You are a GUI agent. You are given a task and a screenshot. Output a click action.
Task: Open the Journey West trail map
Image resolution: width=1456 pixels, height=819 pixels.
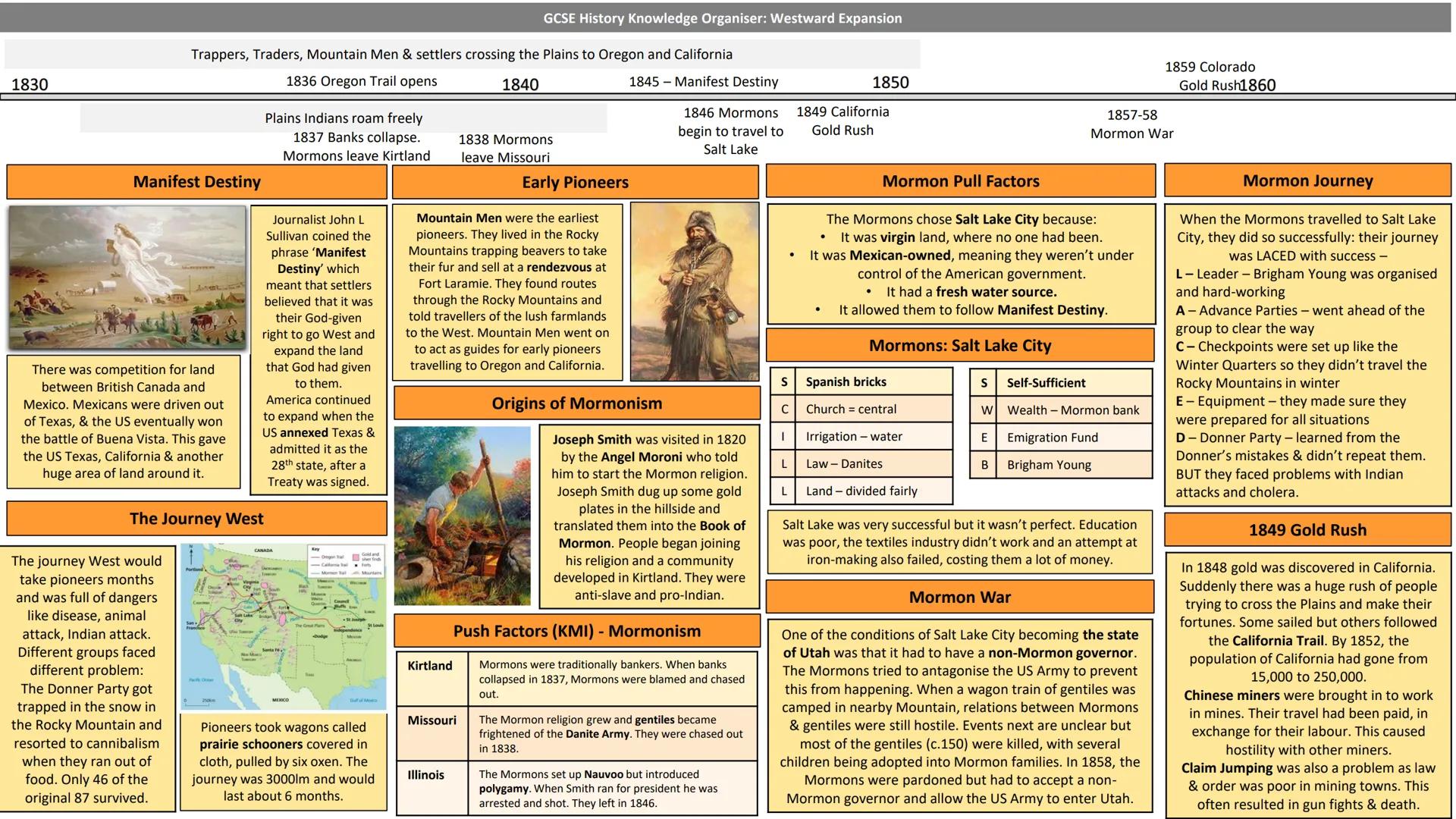[x=284, y=622]
